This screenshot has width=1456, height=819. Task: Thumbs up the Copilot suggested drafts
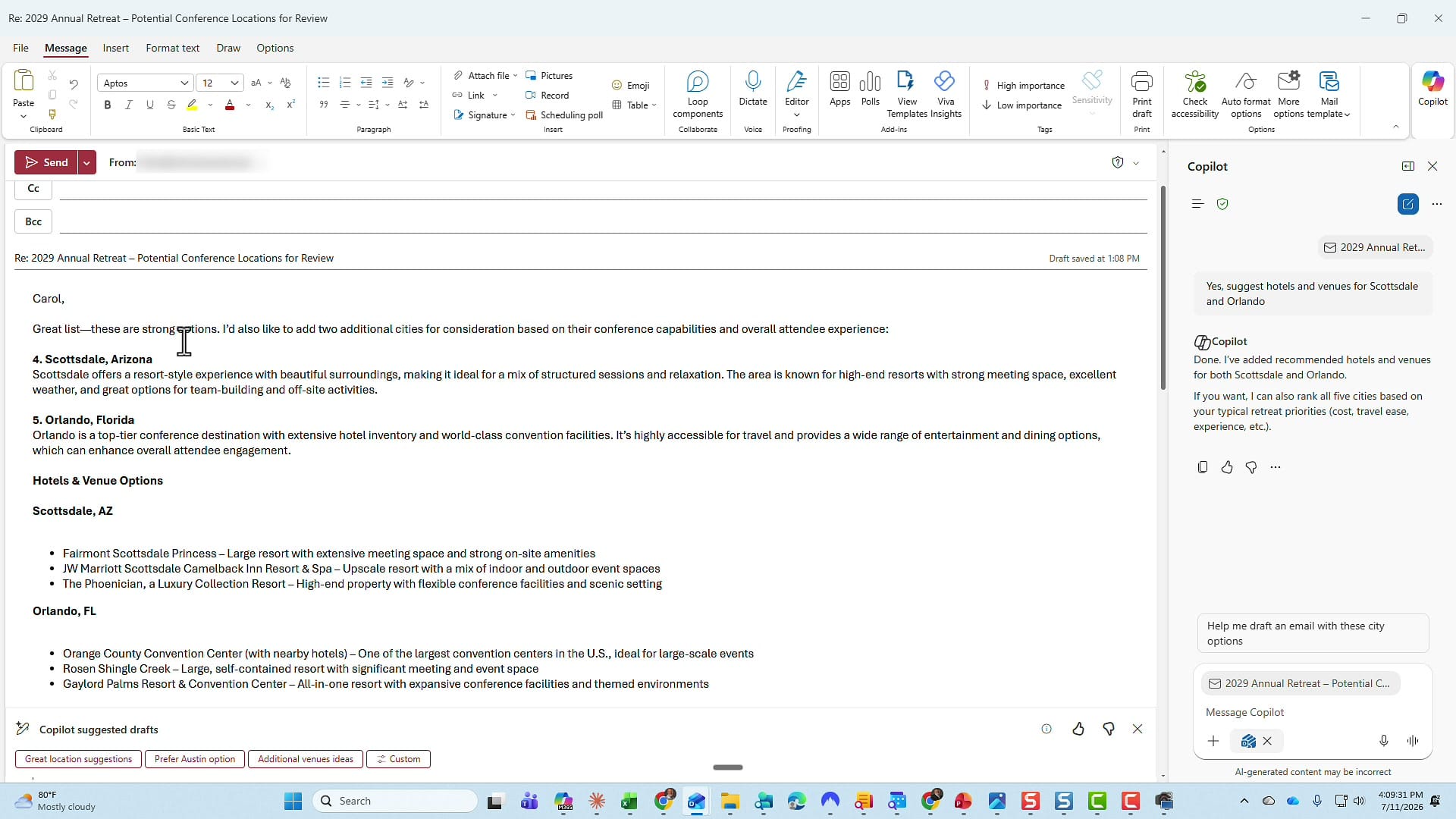[1078, 729]
